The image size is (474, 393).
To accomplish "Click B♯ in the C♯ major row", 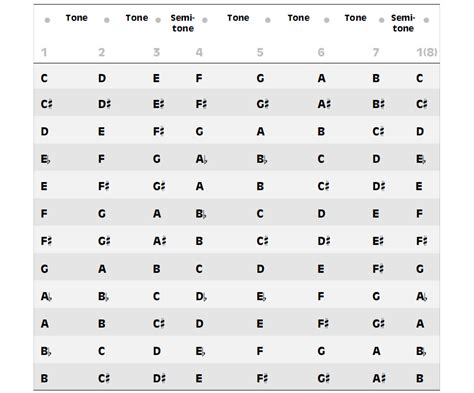I will pyautogui.click(x=379, y=104).
